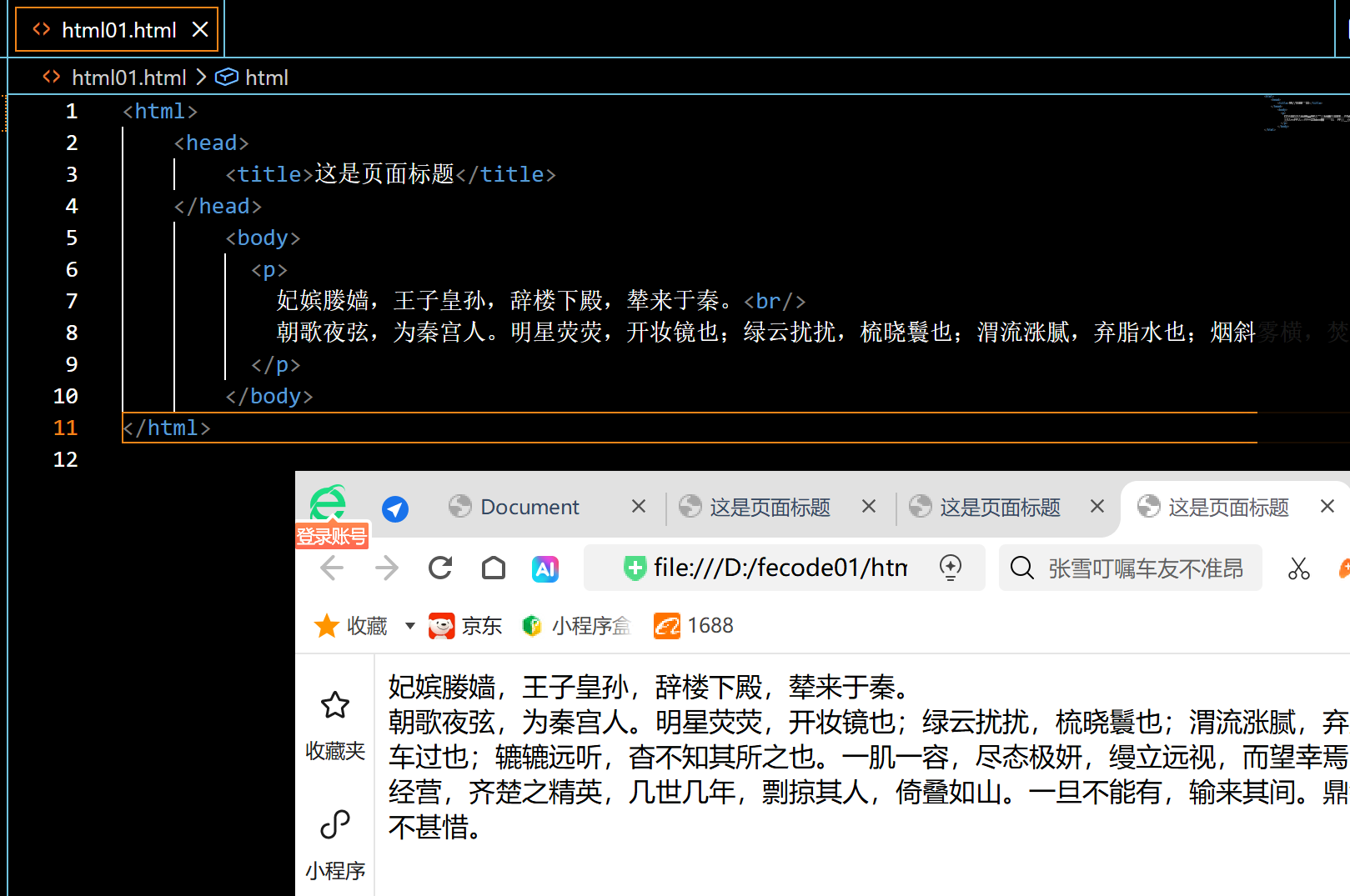
Task: Click the <title> line of code
Action: [390, 174]
